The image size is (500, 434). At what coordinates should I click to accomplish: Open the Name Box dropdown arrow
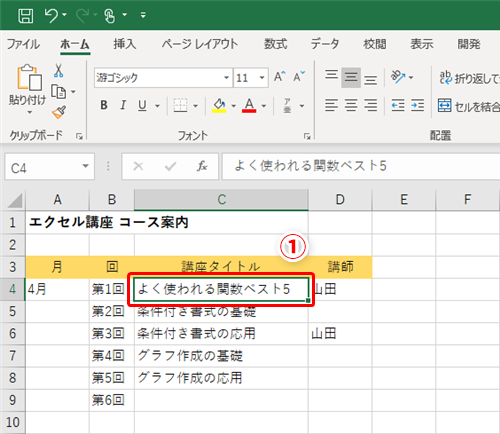click(86, 166)
